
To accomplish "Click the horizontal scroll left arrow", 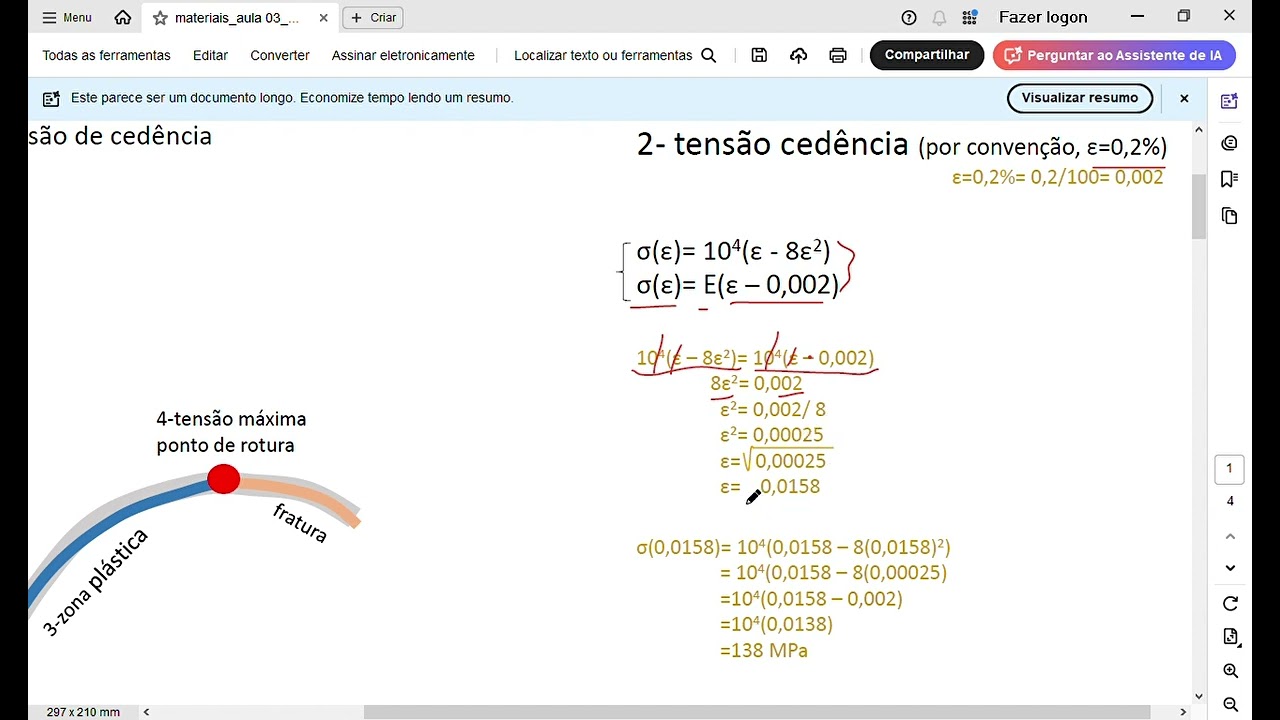I will coord(146,712).
